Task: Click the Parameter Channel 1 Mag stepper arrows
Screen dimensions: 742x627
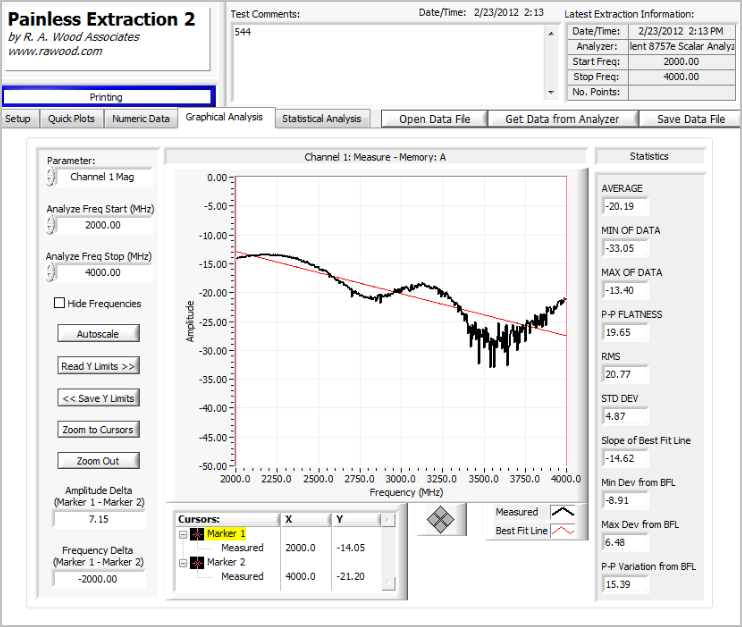Action: pyautogui.click(x=51, y=177)
